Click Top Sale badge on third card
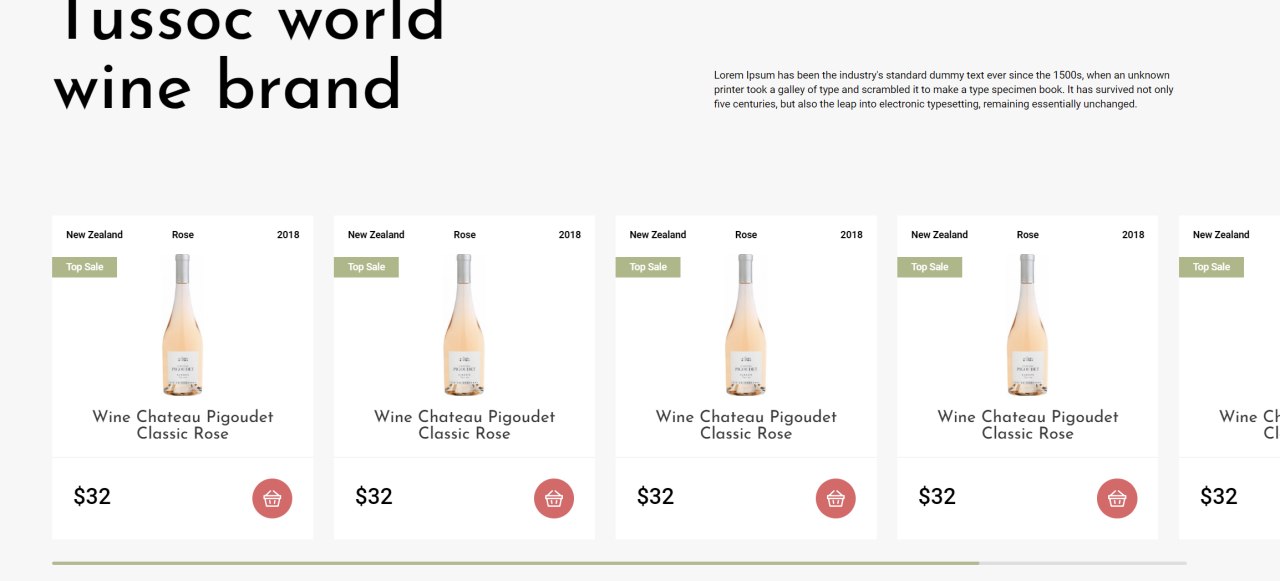1280x581 pixels. [x=648, y=267]
